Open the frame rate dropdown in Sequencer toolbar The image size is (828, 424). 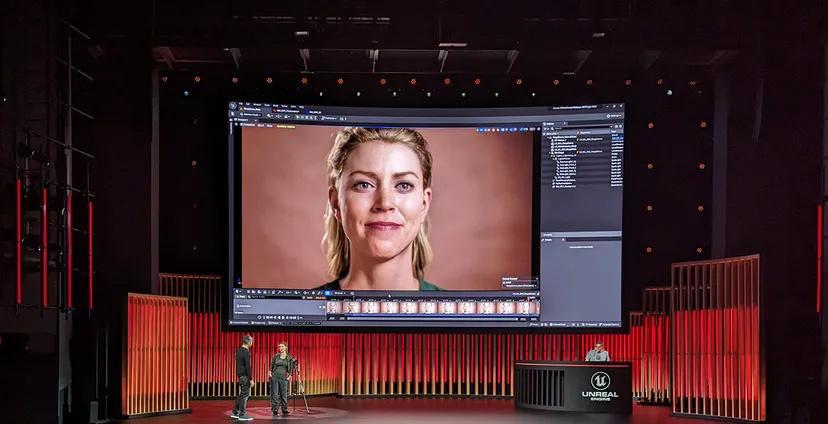pos(340,293)
